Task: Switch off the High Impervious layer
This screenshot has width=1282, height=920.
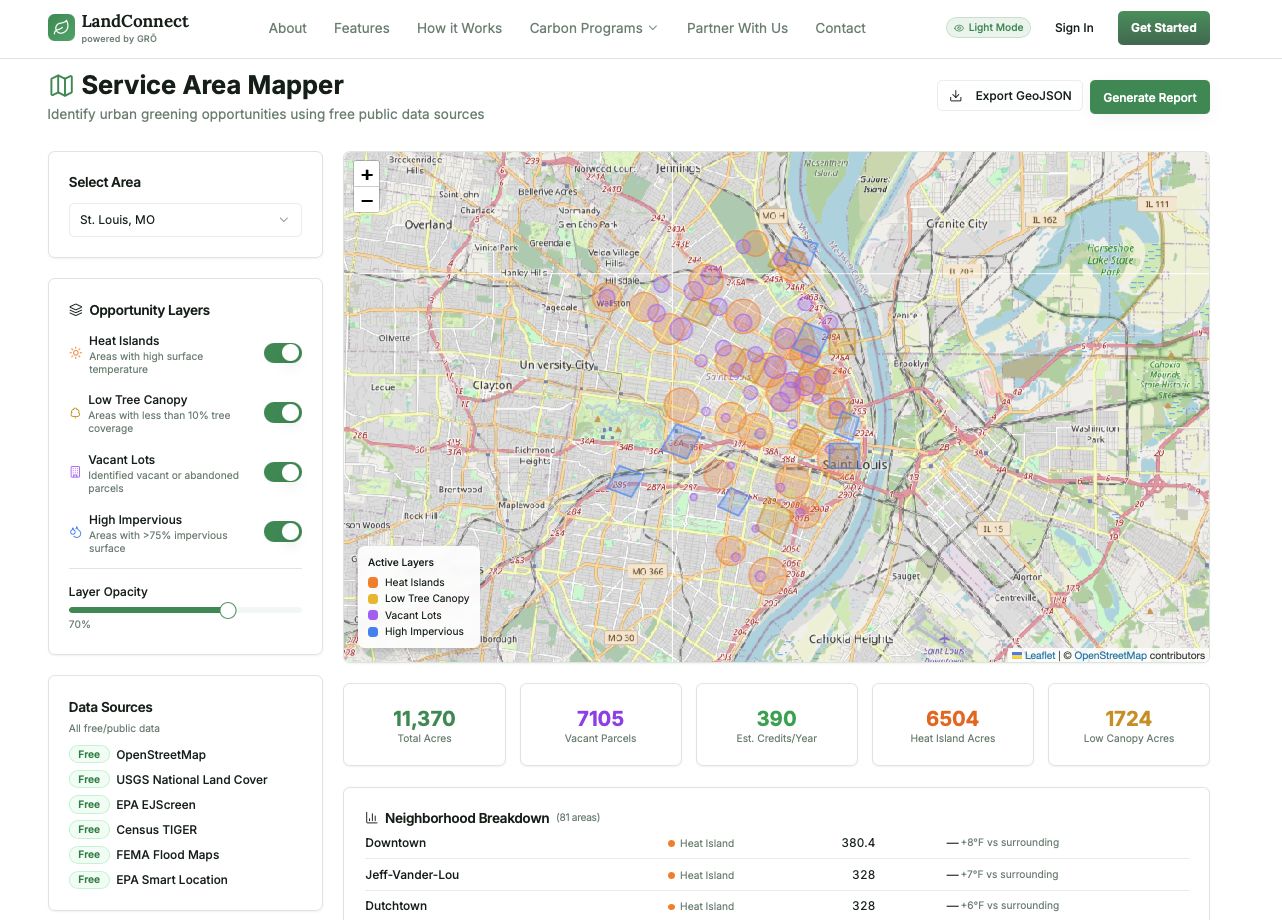Action: pos(282,532)
